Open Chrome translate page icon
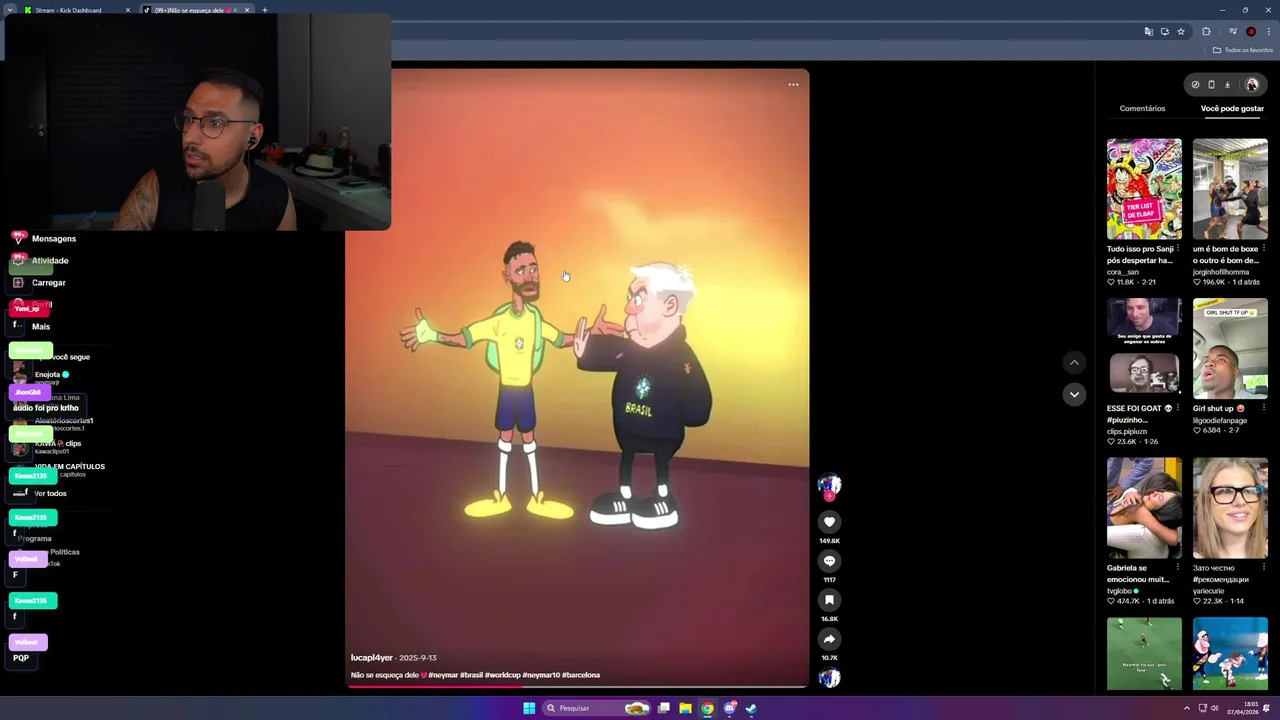 tap(1148, 32)
